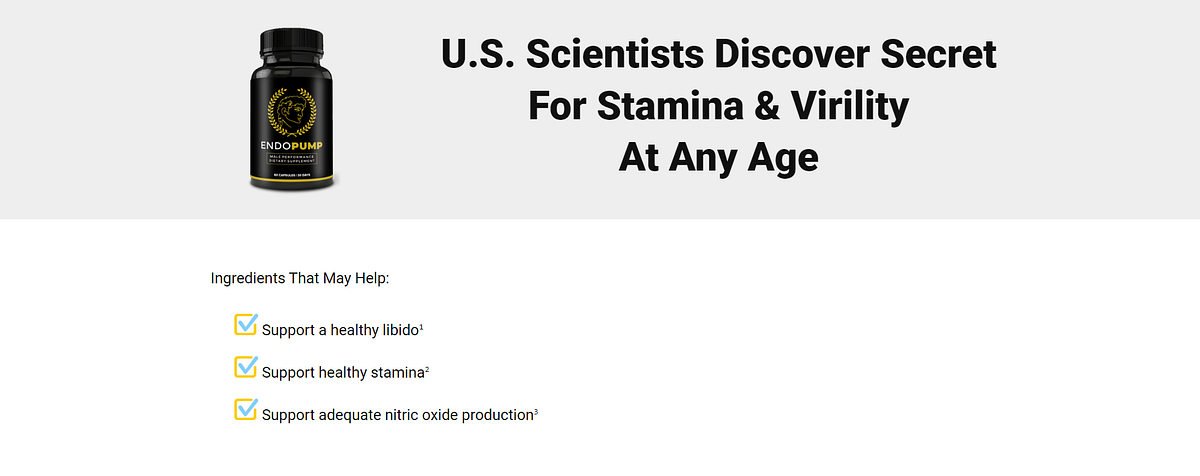Click headline line 'At Any Age'
Image resolution: width=1200 pixels, height=476 pixels.
pos(719,157)
